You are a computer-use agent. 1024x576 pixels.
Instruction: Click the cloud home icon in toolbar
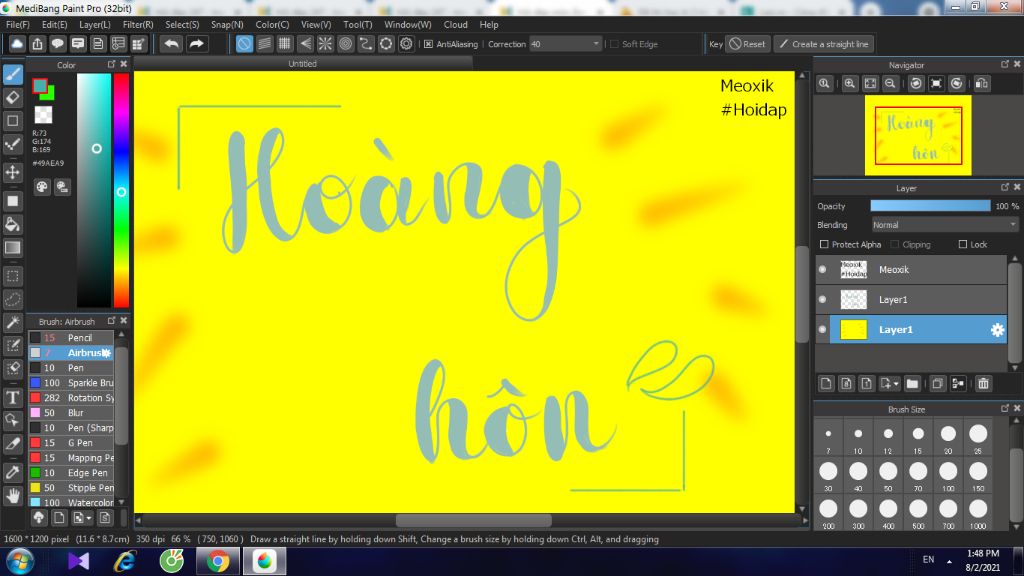click(17, 44)
